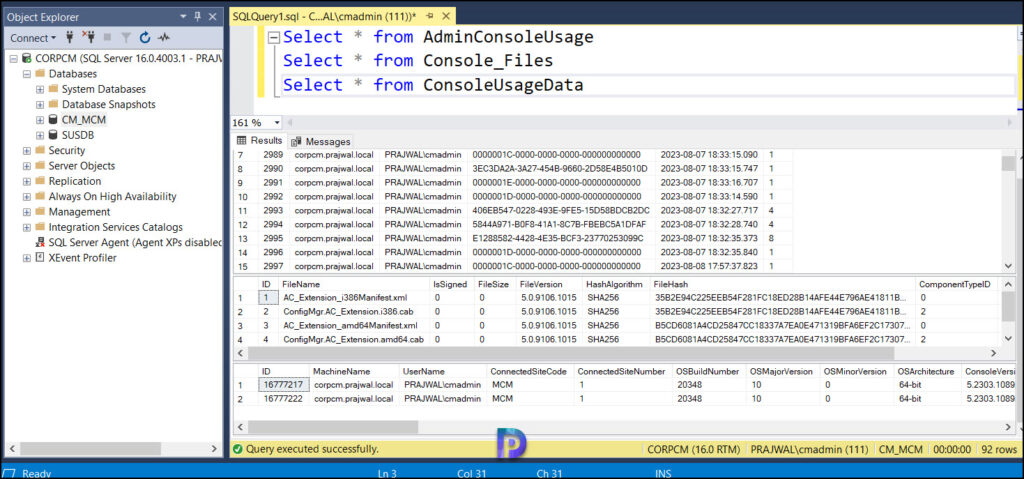Viewport: 1024px width, 479px height.
Task: Expand the Security node
Action: point(27,150)
